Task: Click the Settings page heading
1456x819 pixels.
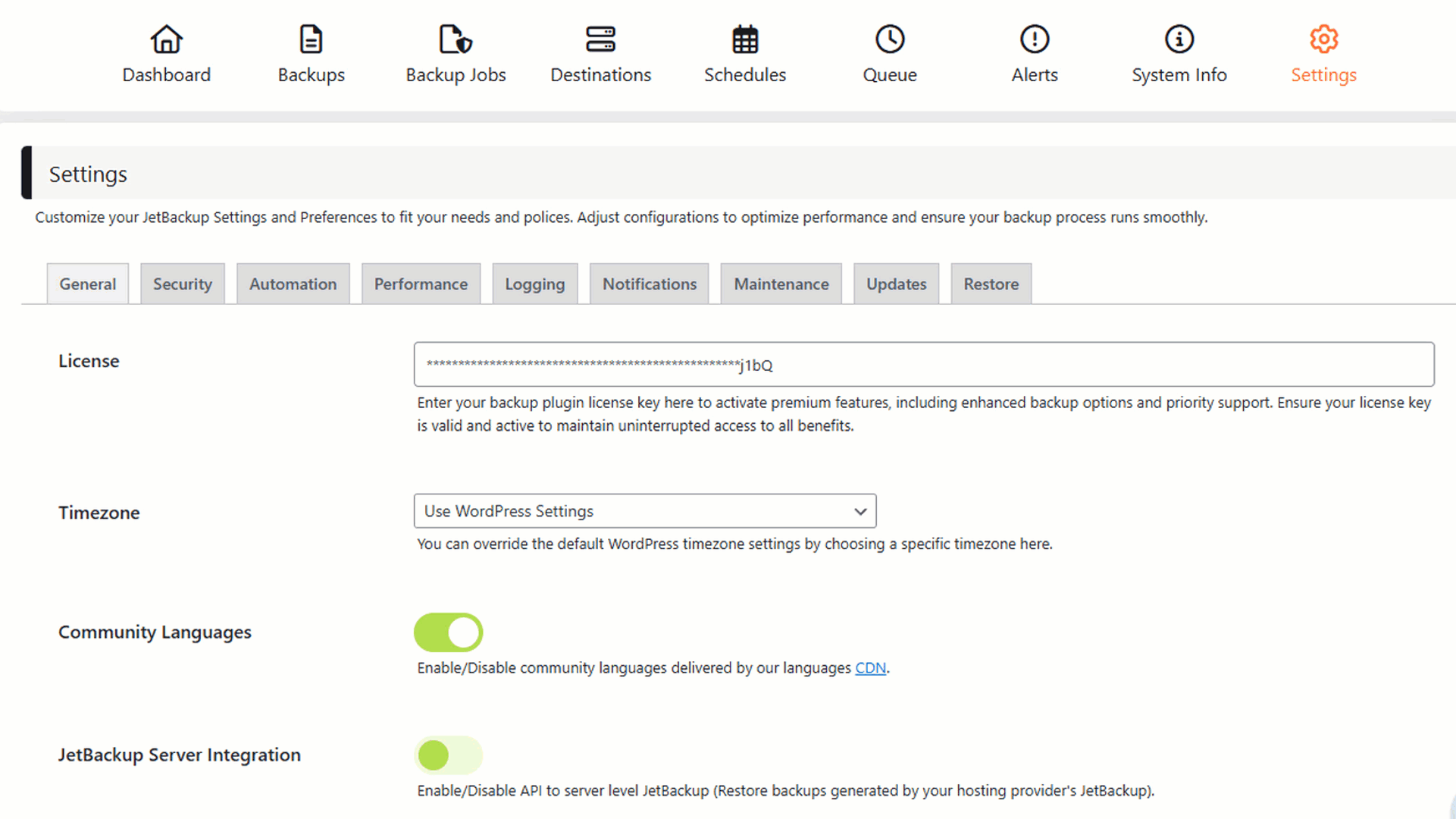Action: tap(88, 174)
